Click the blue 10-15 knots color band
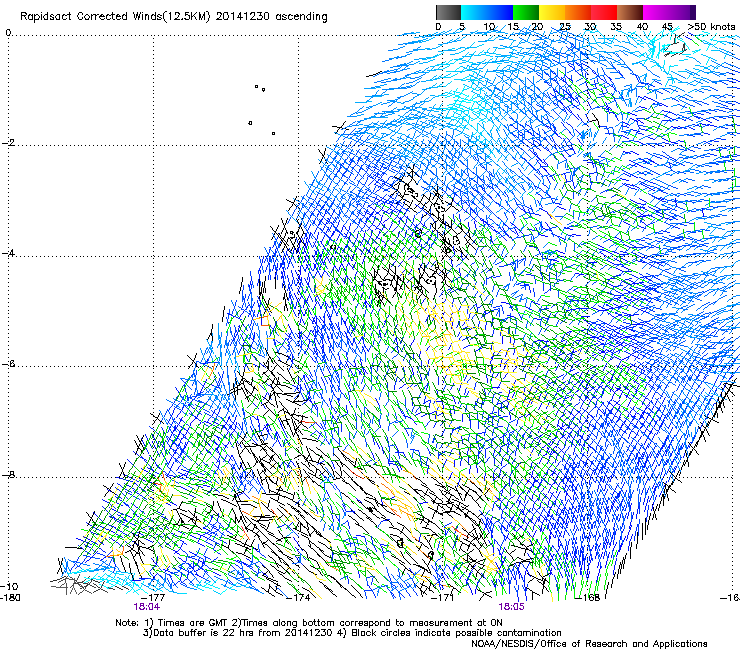 pyautogui.click(x=500, y=12)
